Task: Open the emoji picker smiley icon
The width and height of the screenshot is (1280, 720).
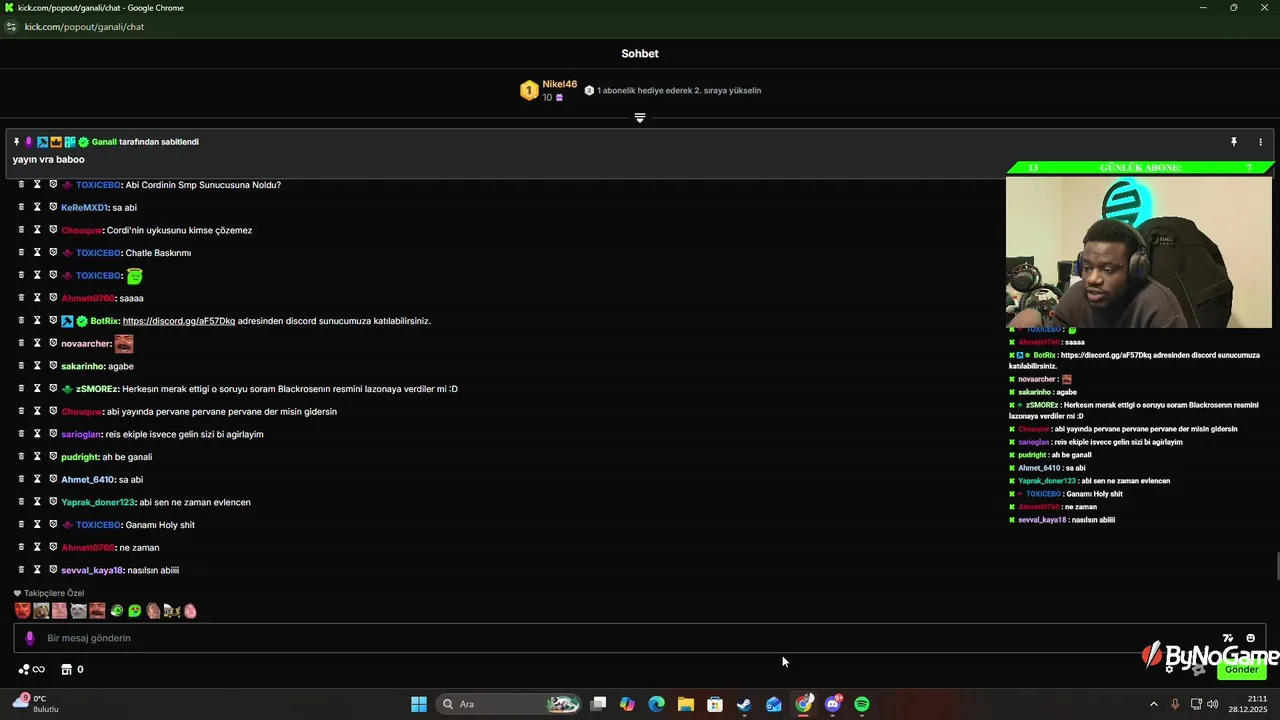Action: point(1250,638)
